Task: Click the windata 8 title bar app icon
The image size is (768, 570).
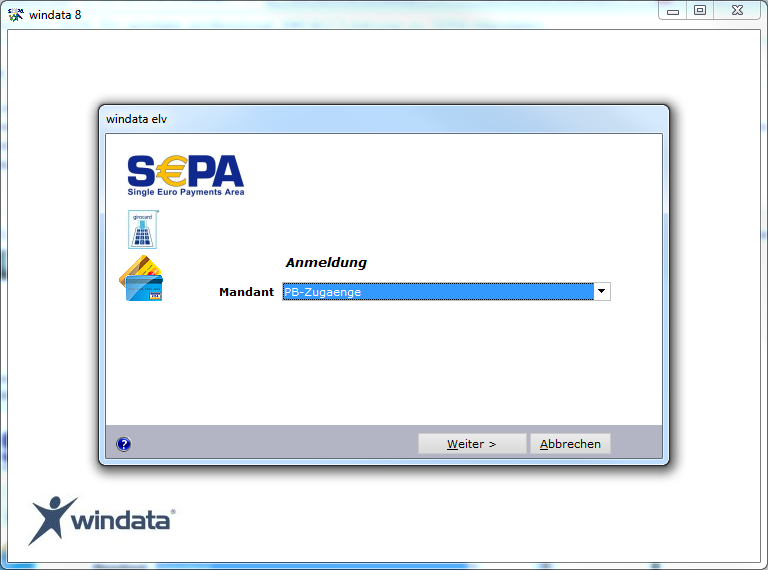Action: point(16,15)
